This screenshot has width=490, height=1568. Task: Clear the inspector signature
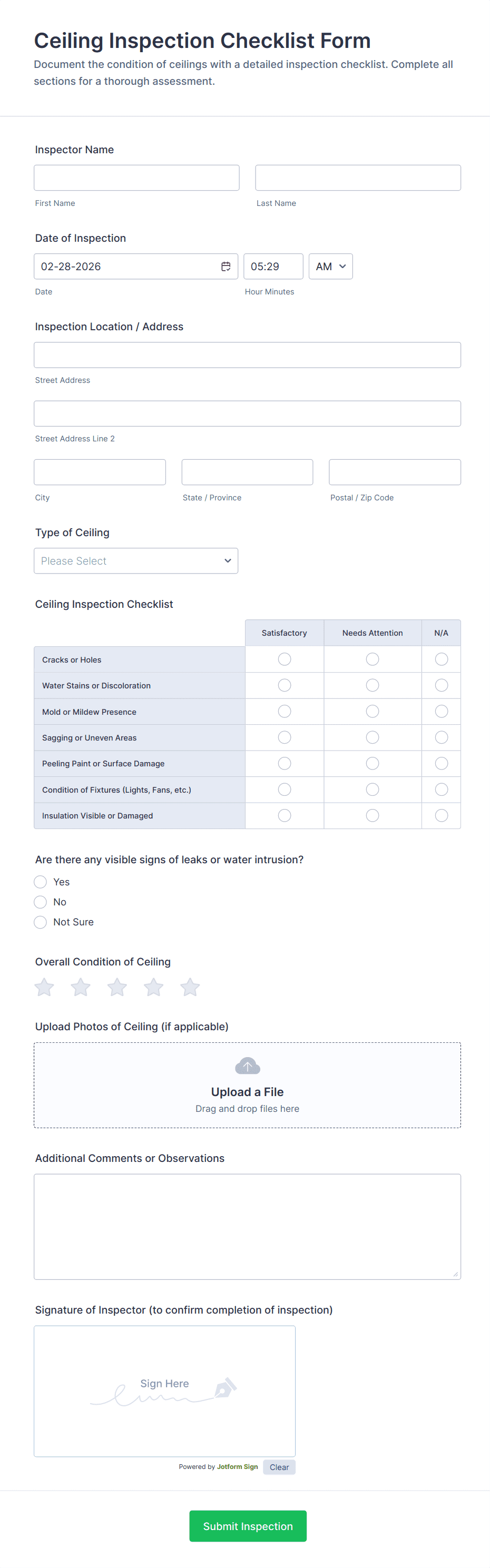279,1467
